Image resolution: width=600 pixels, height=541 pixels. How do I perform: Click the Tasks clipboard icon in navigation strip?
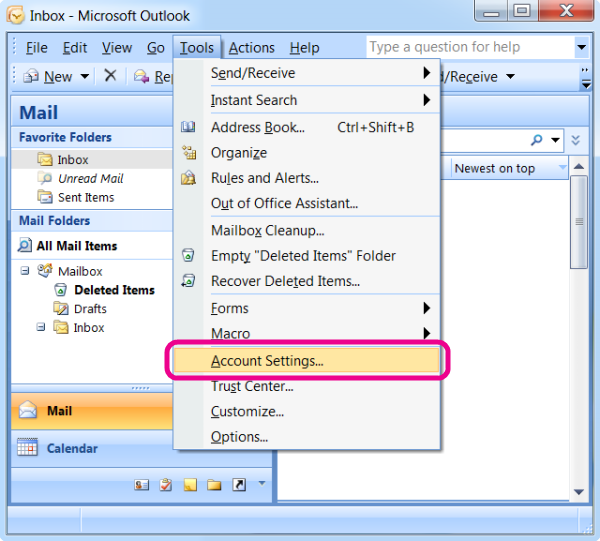[x=166, y=485]
